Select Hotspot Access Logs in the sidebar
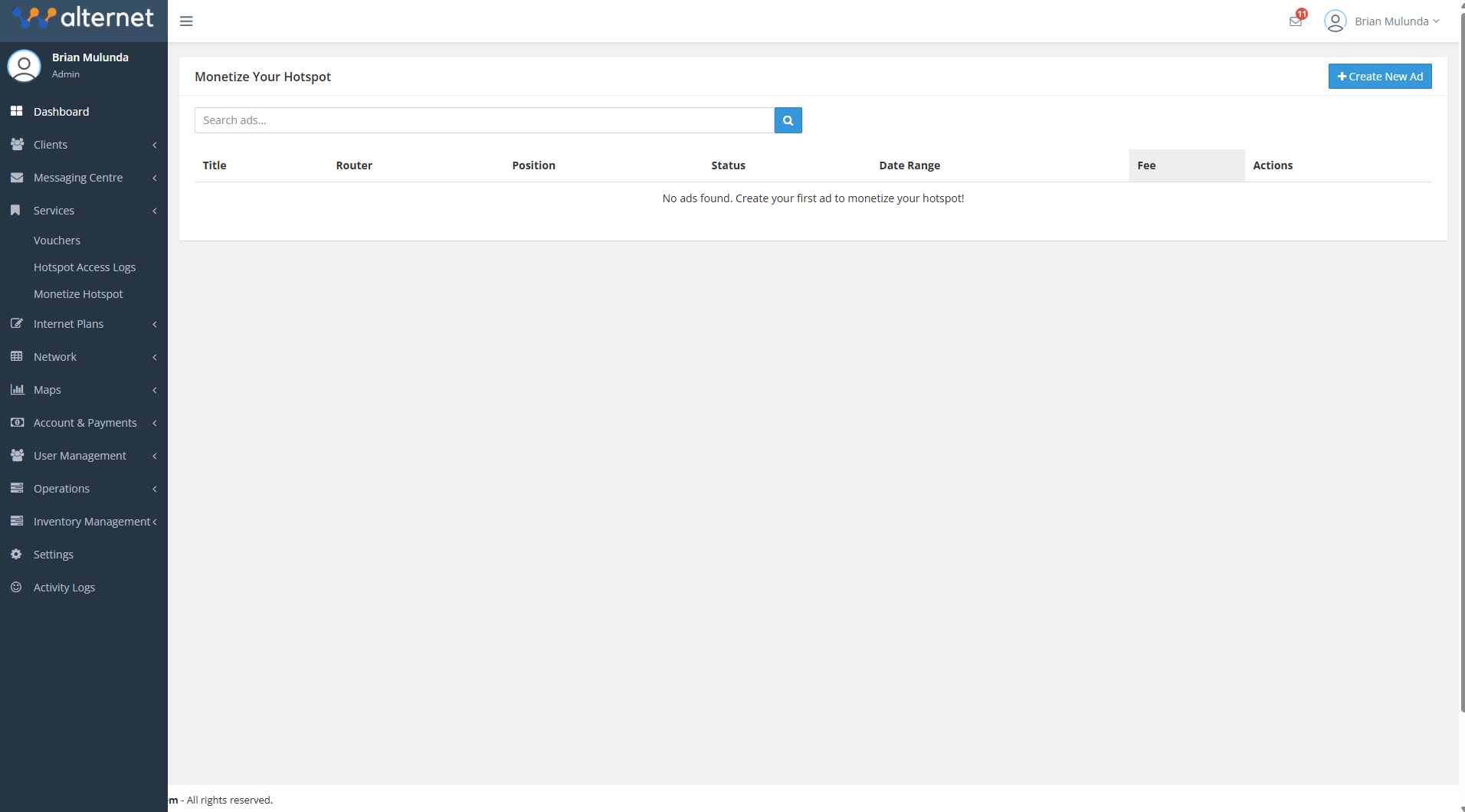Image resolution: width=1465 pixels, height=812 pixels. click(x=84, y=267)
